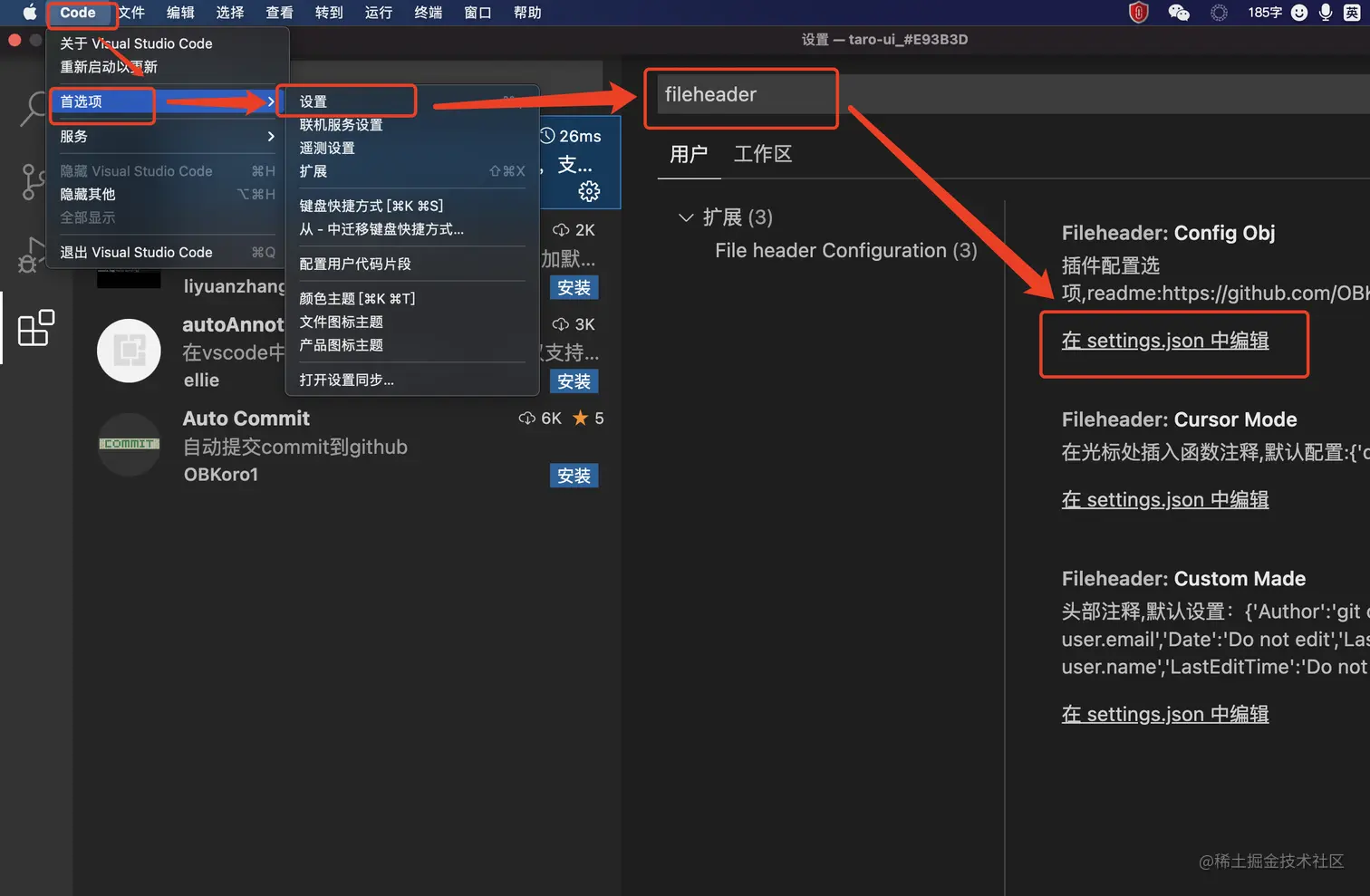Viewport: 1370px width, 896px height.
Task: Select 联机服务设置 submenu entry
Action: click(x=412, y=125)
